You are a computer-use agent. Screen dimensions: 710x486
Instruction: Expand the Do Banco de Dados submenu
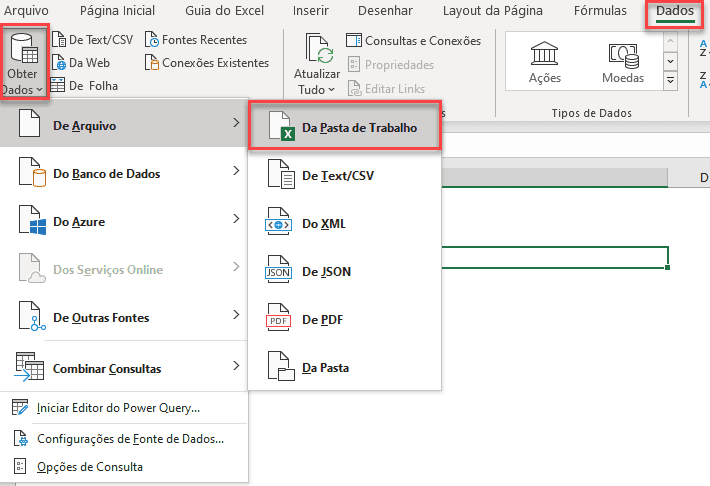click(124, 171)
